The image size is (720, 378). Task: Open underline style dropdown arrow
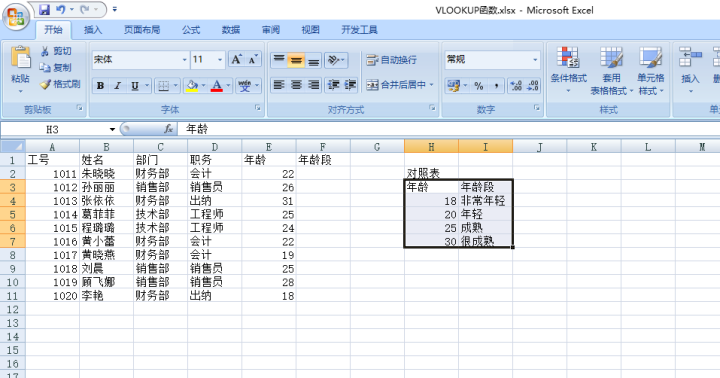(146, 86)
